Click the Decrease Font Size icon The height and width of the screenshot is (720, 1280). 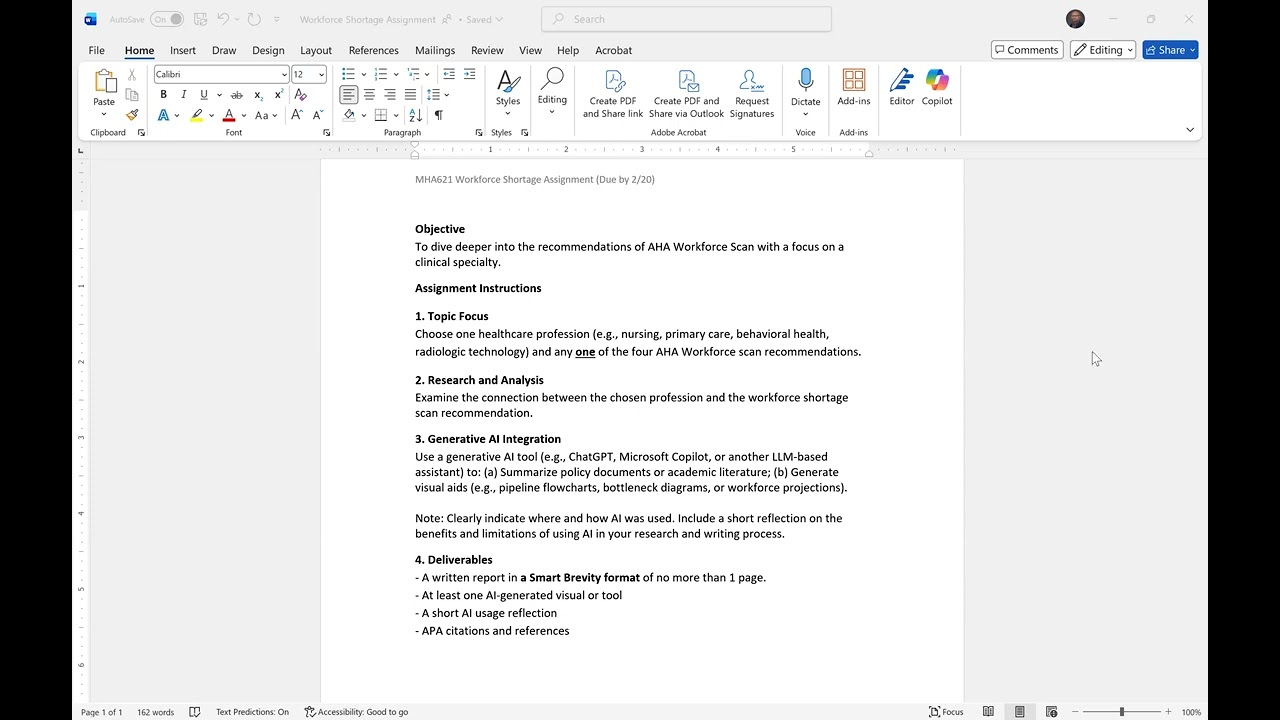(318, 115)
